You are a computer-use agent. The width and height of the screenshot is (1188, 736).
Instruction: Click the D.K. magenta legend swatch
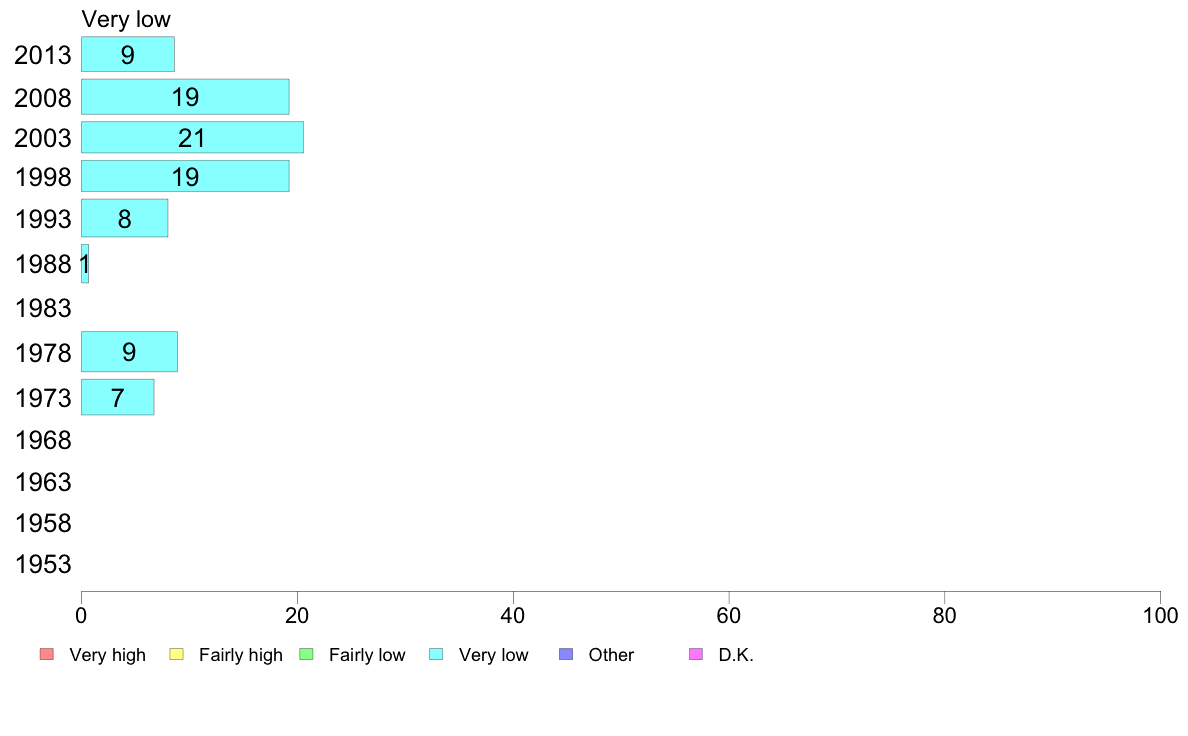(x=696, y=654)
